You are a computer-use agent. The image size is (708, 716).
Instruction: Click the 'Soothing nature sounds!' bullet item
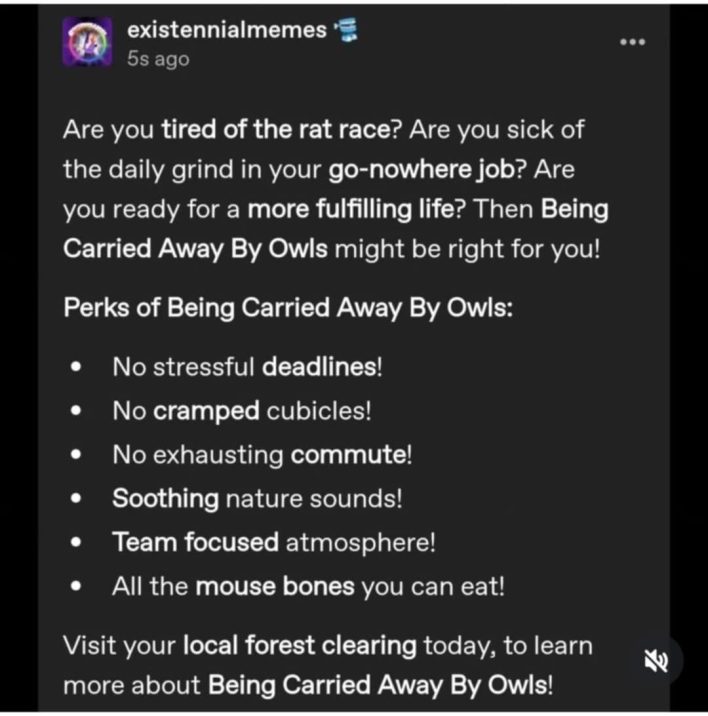257,498
